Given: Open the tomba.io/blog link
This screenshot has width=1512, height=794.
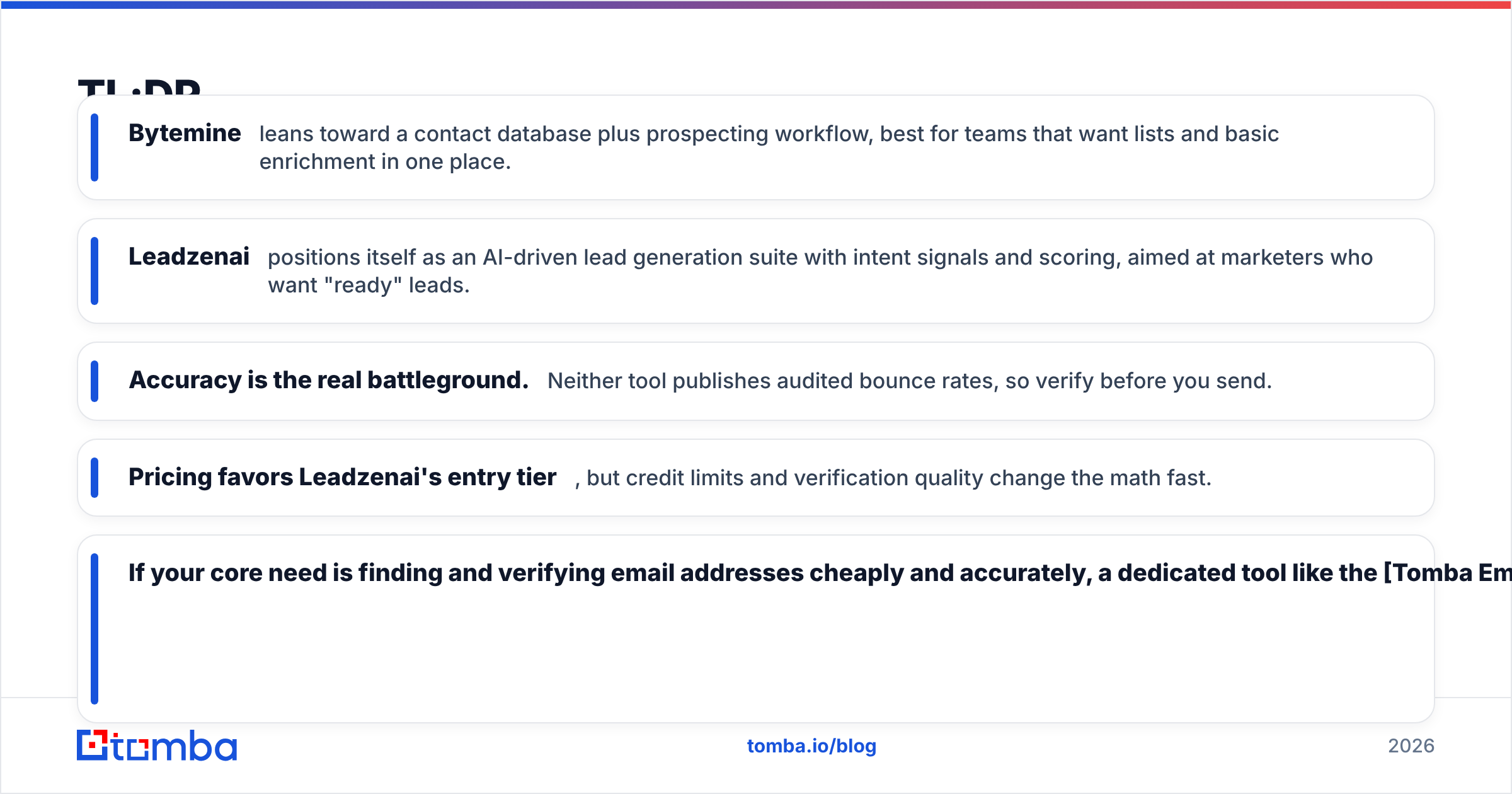Looking at the screenshot, I should coord(811,746).
